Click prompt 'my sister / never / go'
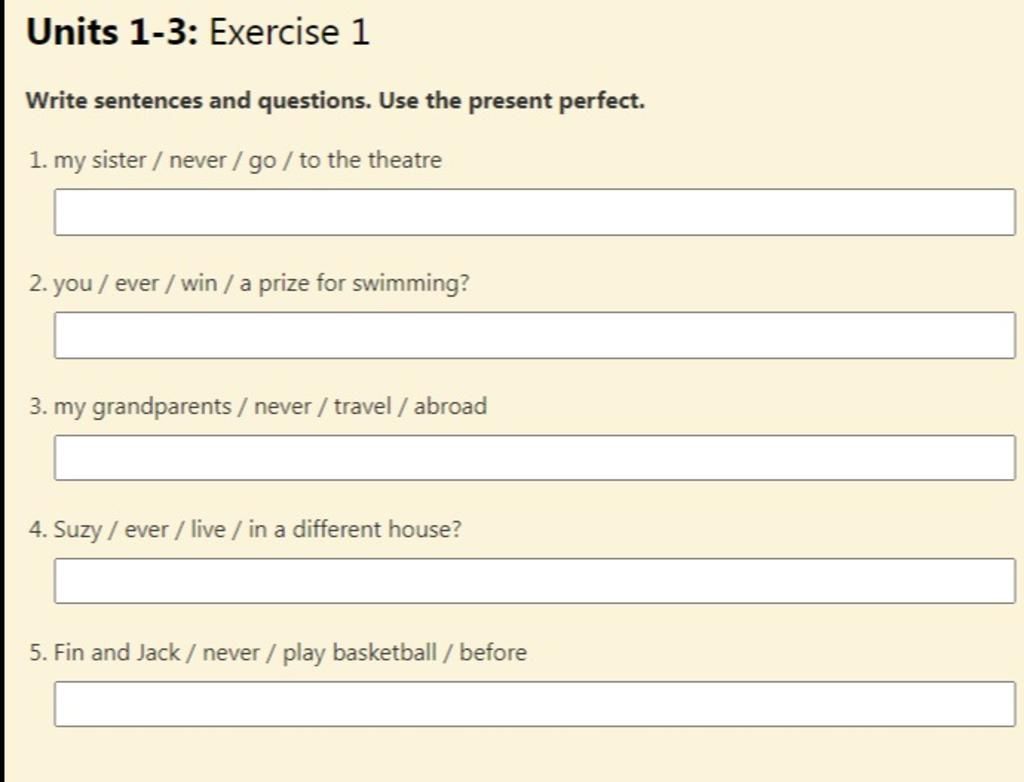1024x782 pixels. click(165, 161)
